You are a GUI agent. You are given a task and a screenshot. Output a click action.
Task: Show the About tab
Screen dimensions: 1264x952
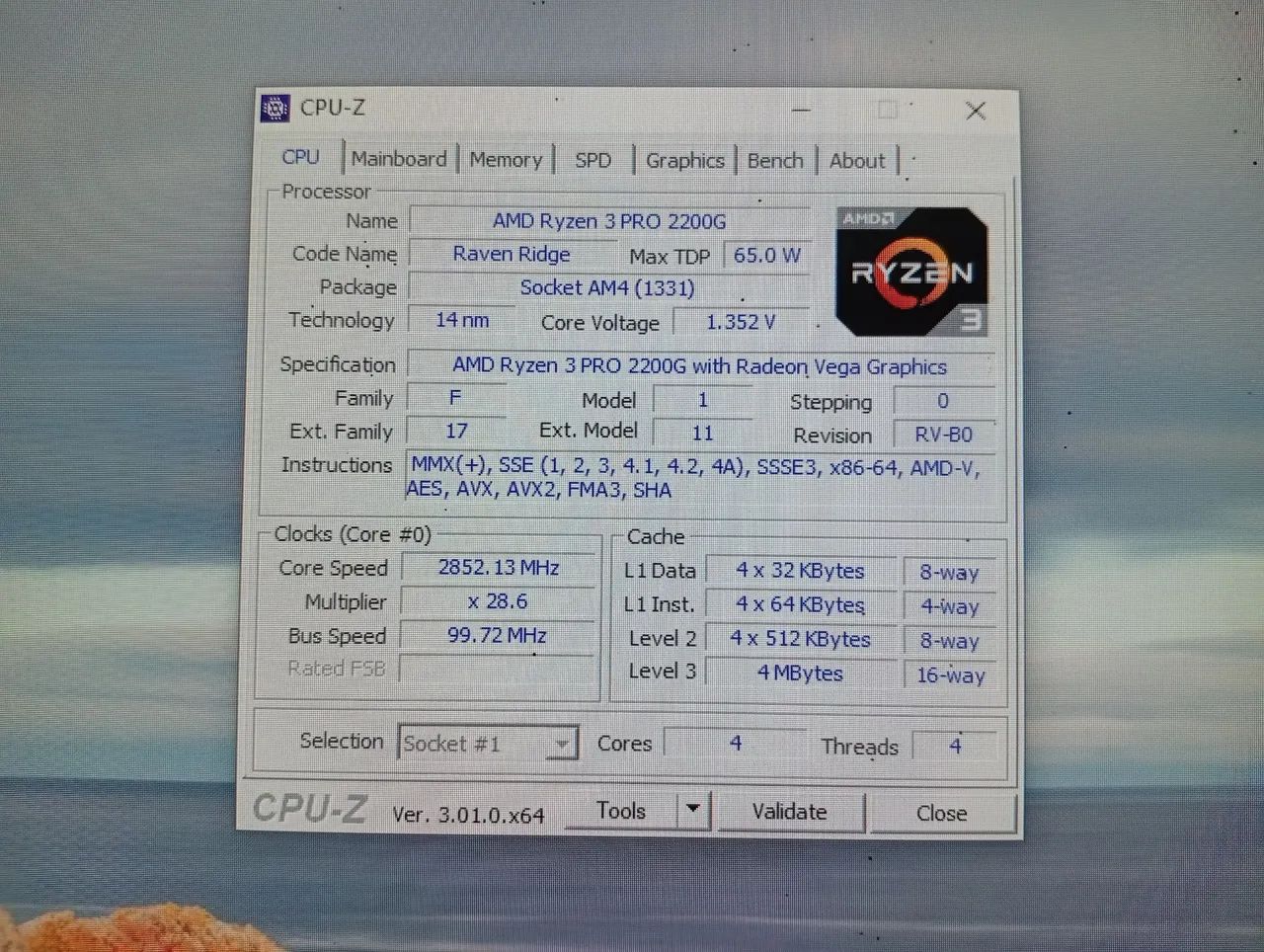pos(857,160)
